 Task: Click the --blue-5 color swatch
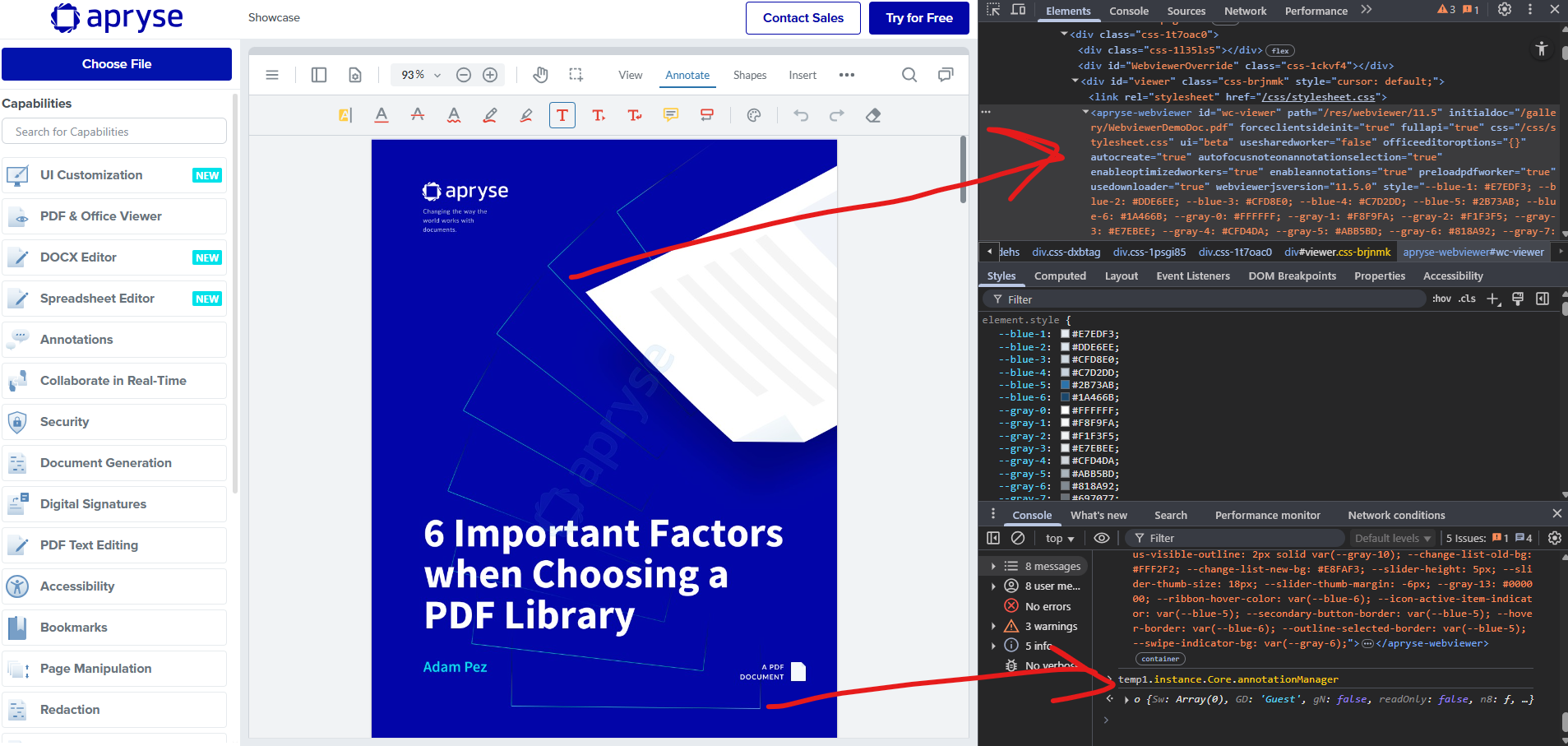[1065, 385]
